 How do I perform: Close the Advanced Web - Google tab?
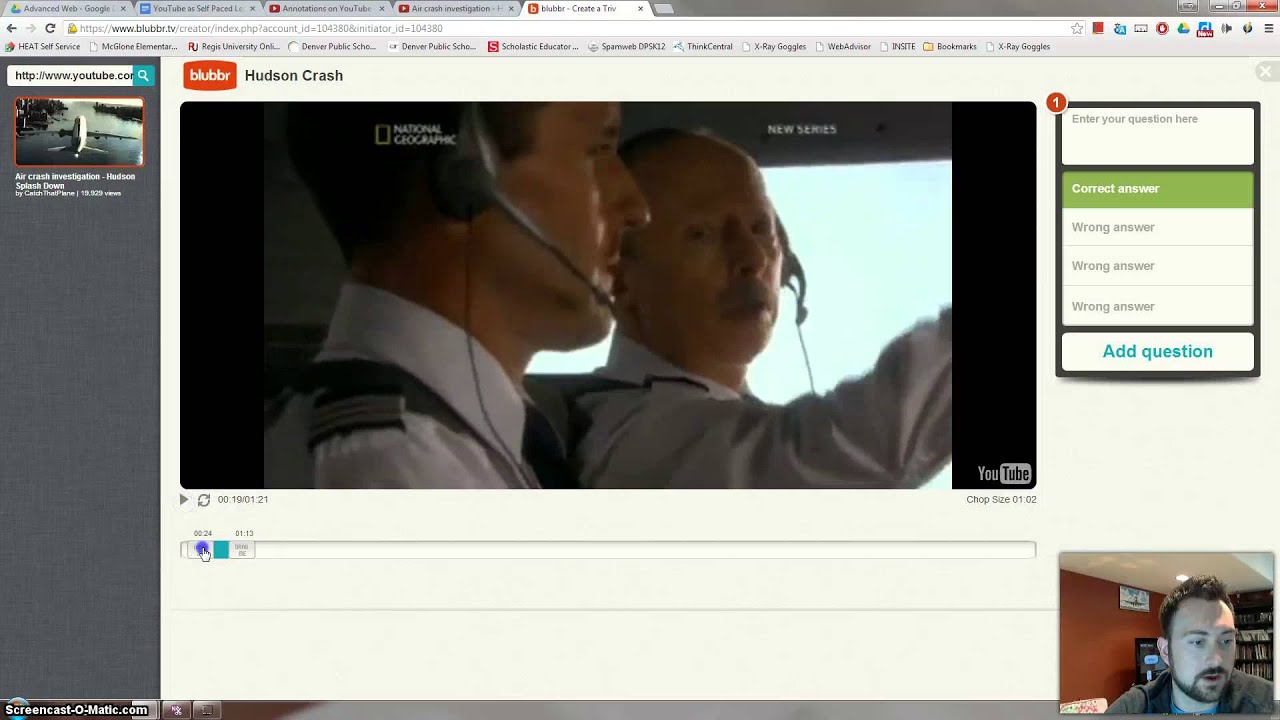[x=123, y=9]
